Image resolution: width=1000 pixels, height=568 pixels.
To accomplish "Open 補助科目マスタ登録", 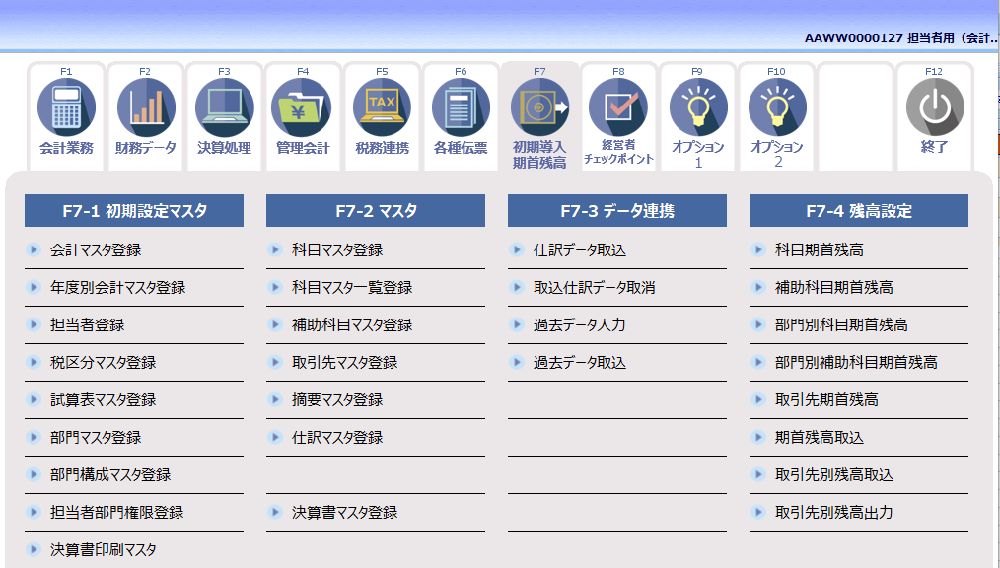I will click(x=352, y=325).
